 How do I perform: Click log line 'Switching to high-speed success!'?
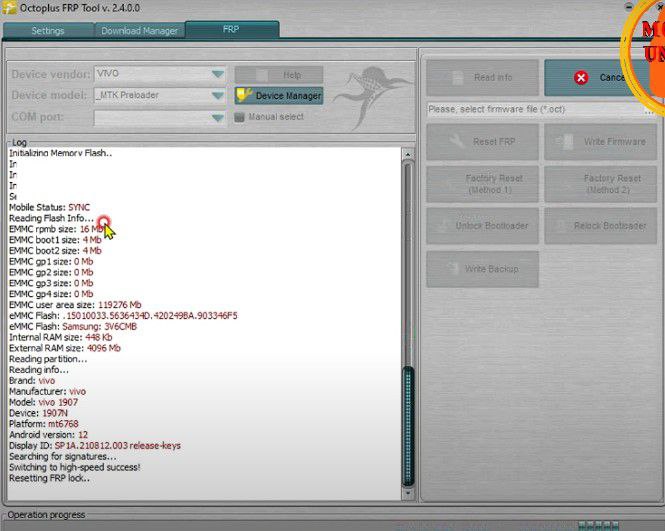pyautogui.click(x=75, y=467)
